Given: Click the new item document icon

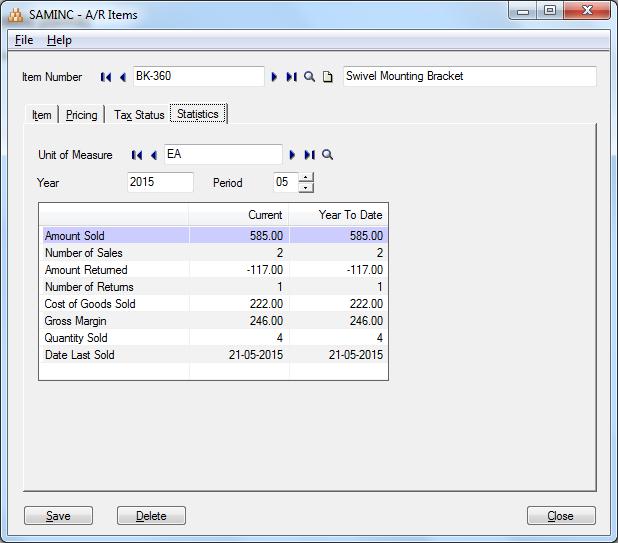Looking at the screenshot, I should [327, 77].
